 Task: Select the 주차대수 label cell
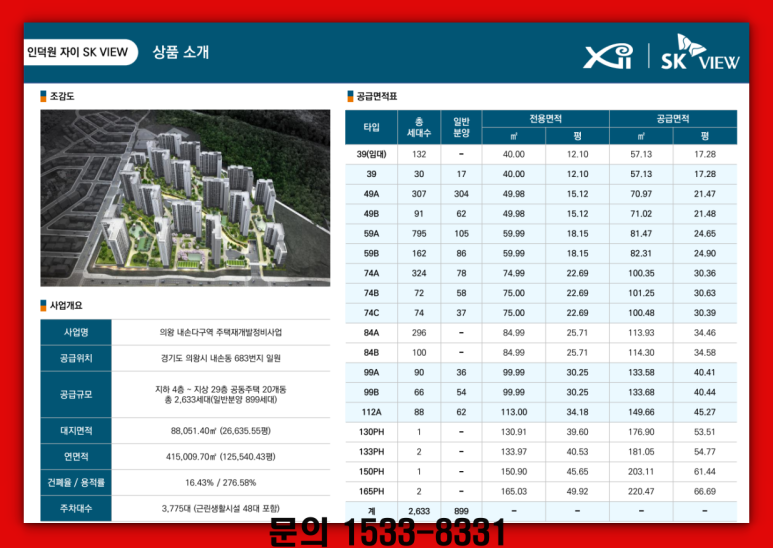[76, 509]
